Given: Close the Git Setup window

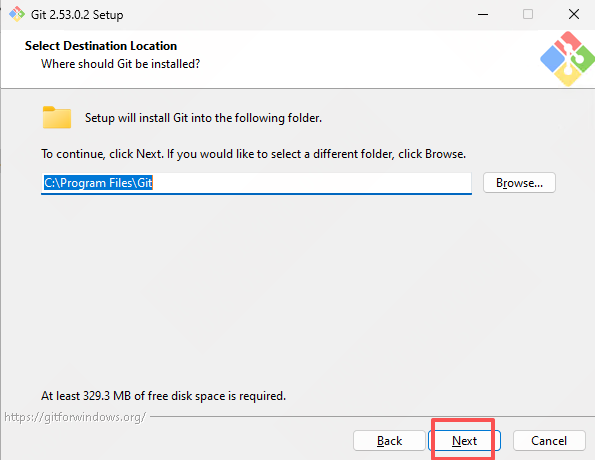Looking at the screenshot, I should click(574, 14).
